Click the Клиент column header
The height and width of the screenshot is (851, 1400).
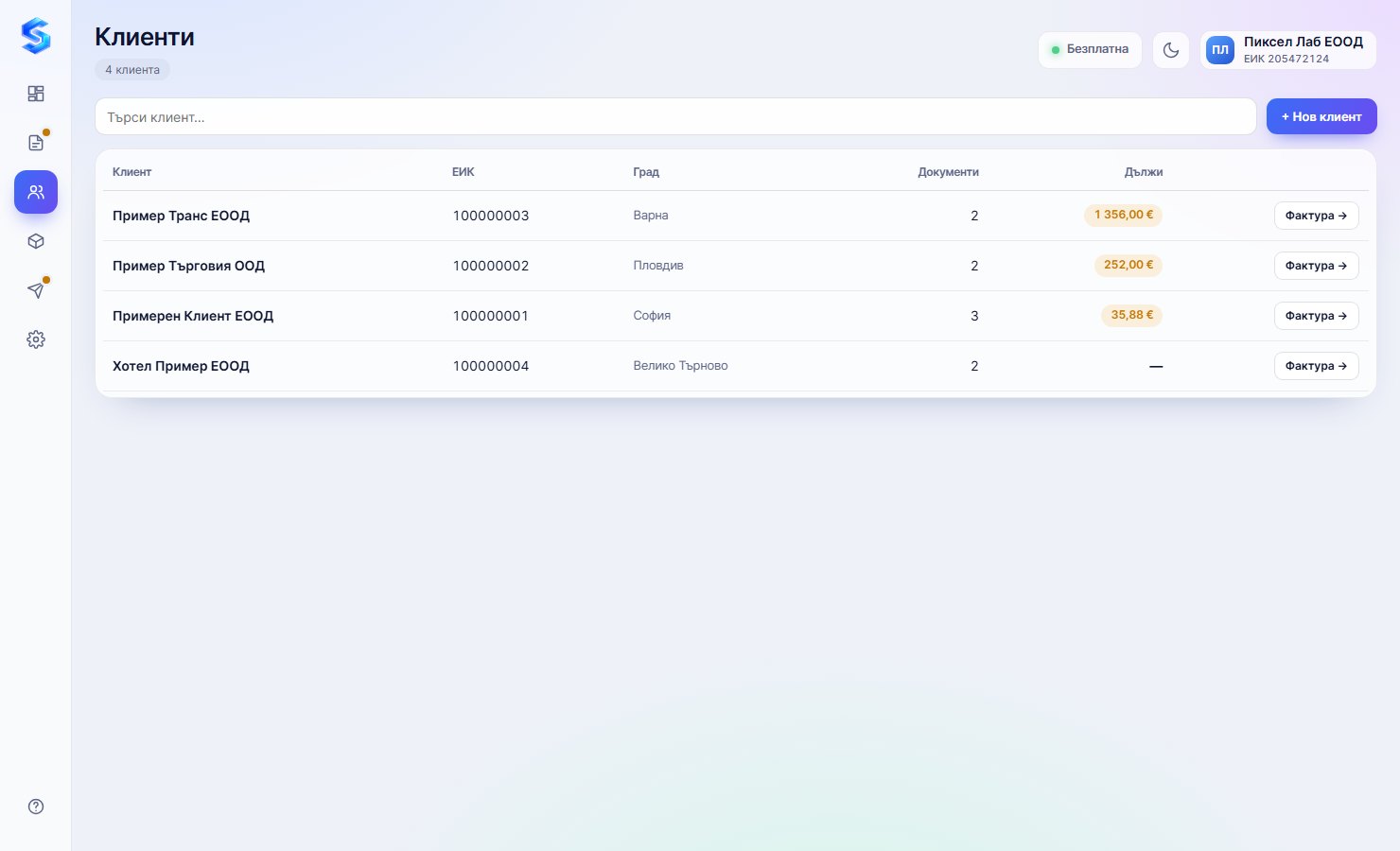pyautogui.click(x=131, y=172)
